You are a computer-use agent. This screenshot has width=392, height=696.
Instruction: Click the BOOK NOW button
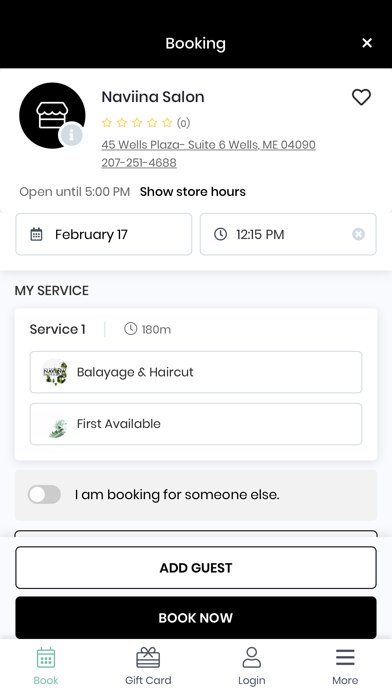pyautogui.click(x=196, y=618)
